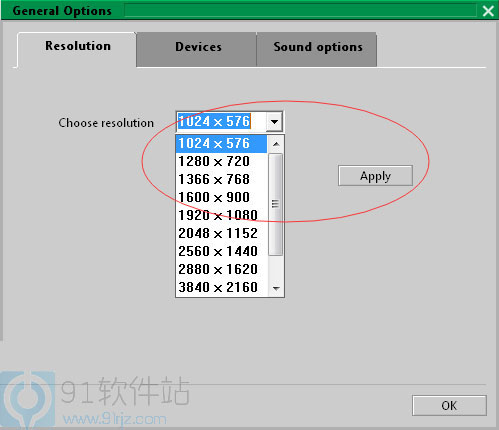Close the General Options dialog

(488, 11)
